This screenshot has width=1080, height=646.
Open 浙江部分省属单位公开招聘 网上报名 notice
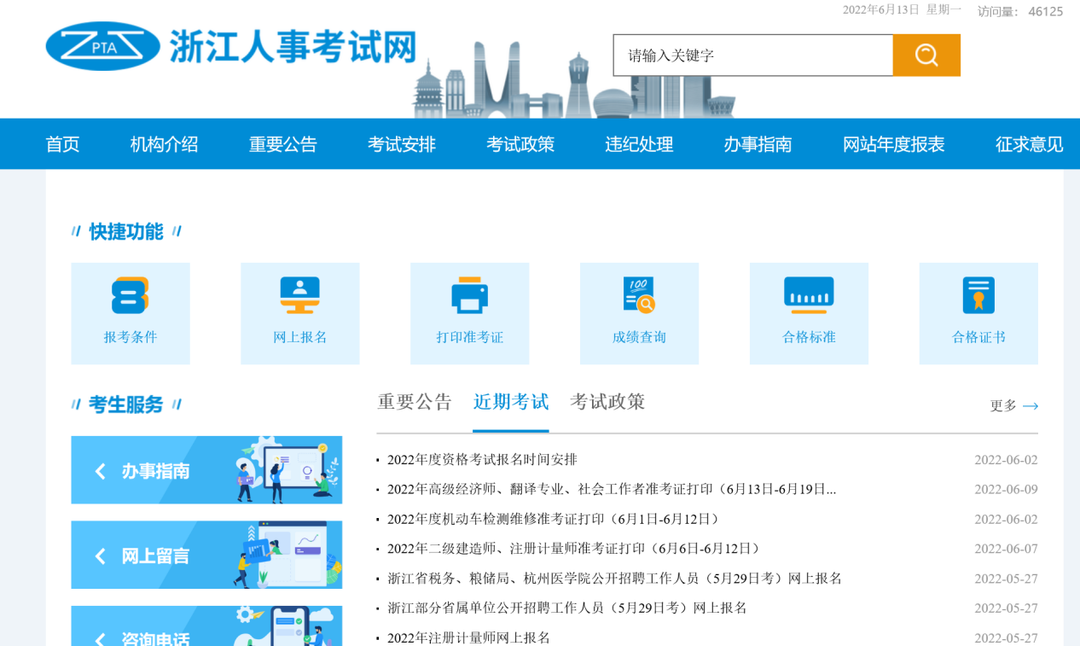567,607
